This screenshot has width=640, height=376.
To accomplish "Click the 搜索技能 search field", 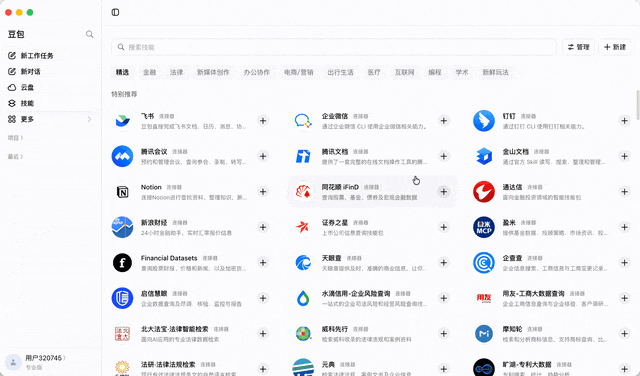I will [x=334, y=47].
